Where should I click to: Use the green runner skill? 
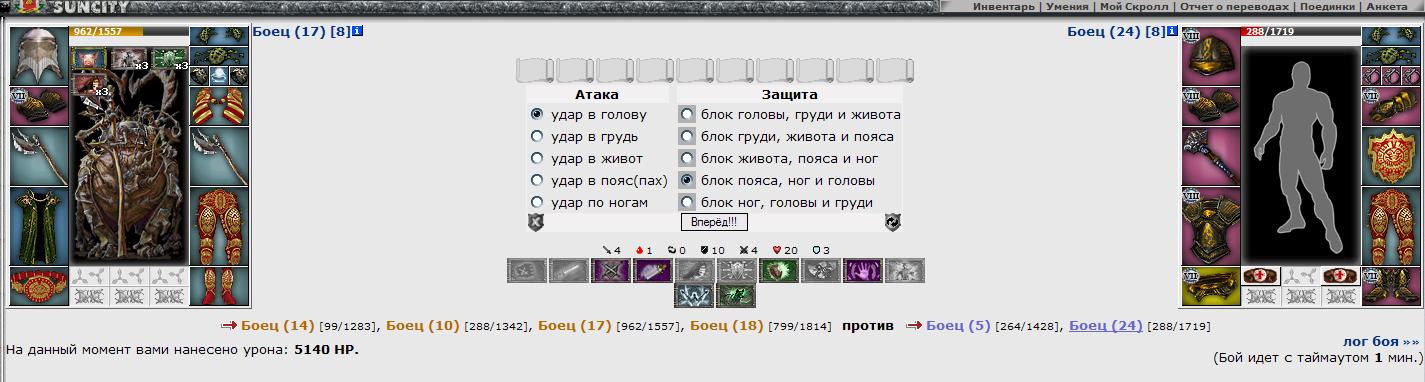pos(736,296)
